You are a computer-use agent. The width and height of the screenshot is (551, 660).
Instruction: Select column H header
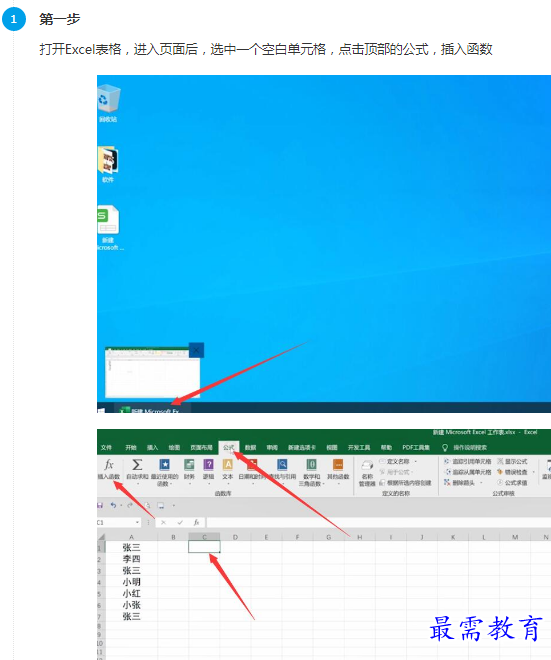click(x=359, y=537)
